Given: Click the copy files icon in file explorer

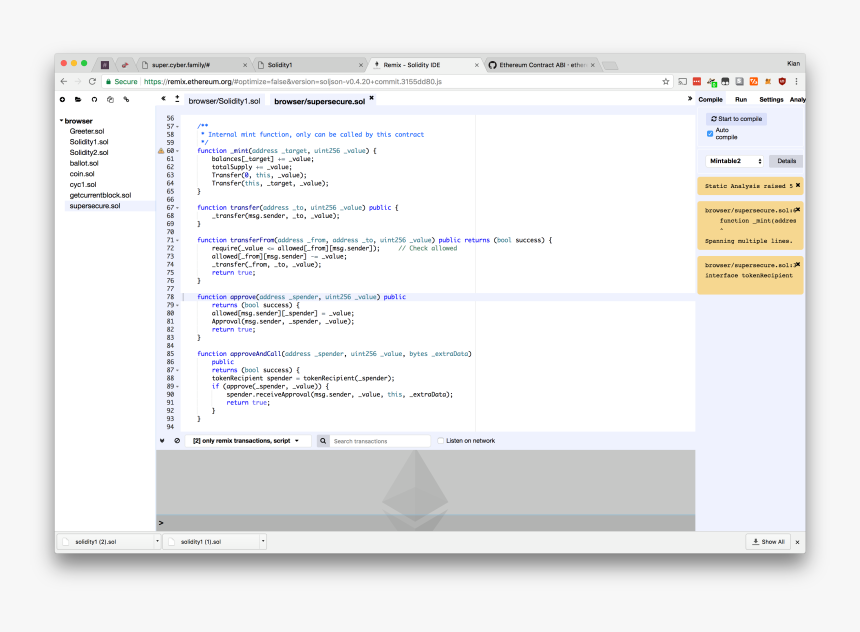Looking at the screenshot, I should pyautogui.click(x=110, y=99).
